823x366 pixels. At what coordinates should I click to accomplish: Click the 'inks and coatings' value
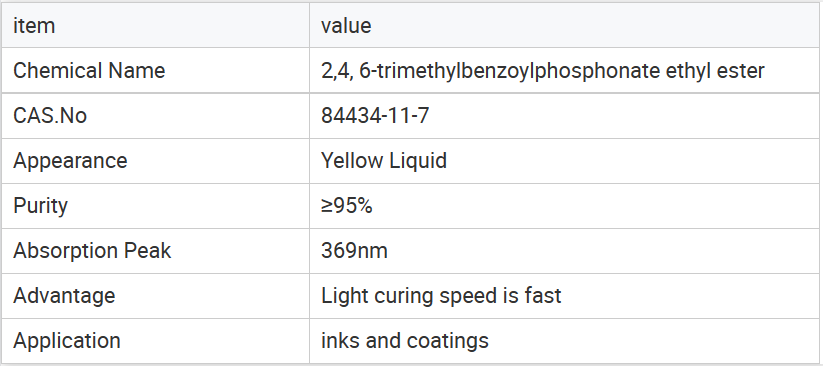coord(405,341)
